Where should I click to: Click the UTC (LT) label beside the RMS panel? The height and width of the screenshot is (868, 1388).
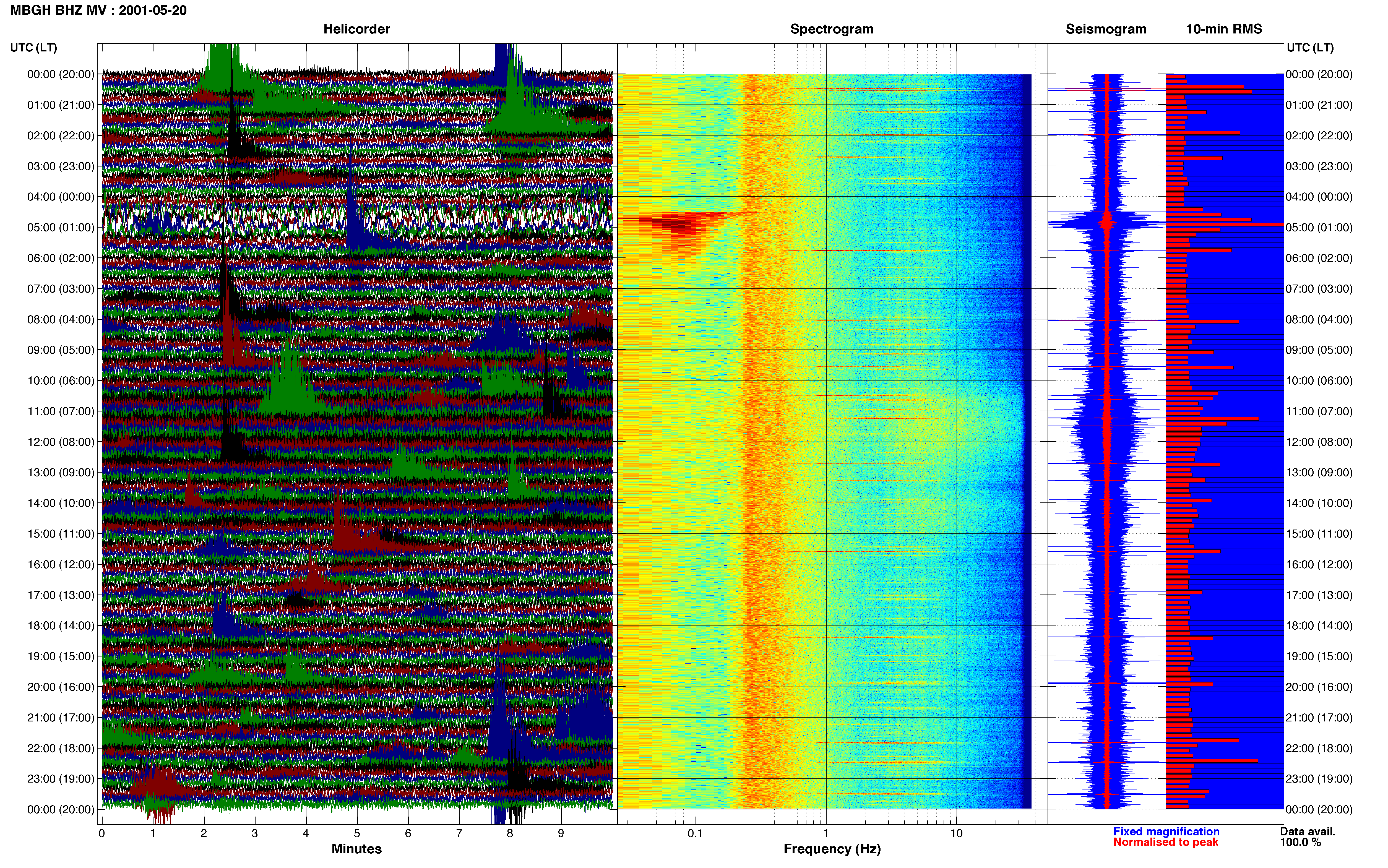point(1310,48)
